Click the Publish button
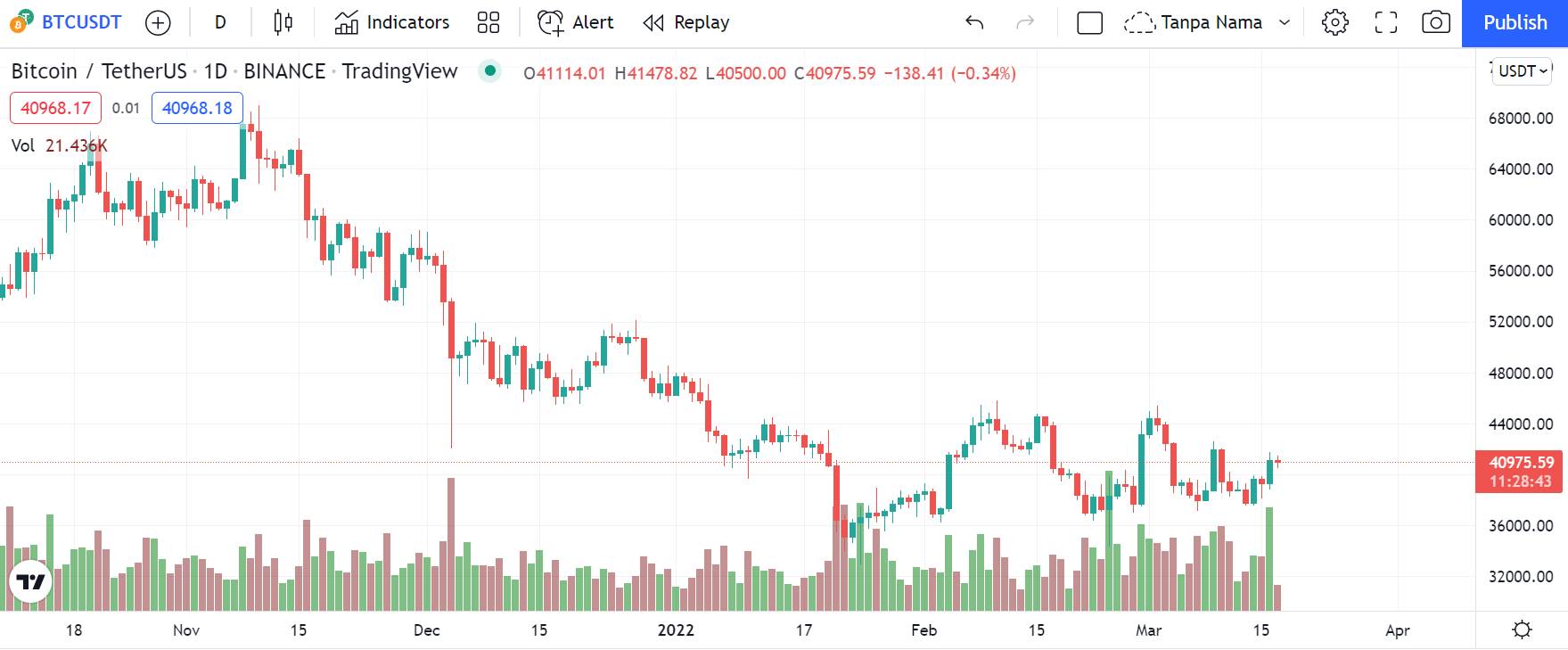Image resolution: width=1568 pixels, height=650 pixels. (x=1515, y=23)
